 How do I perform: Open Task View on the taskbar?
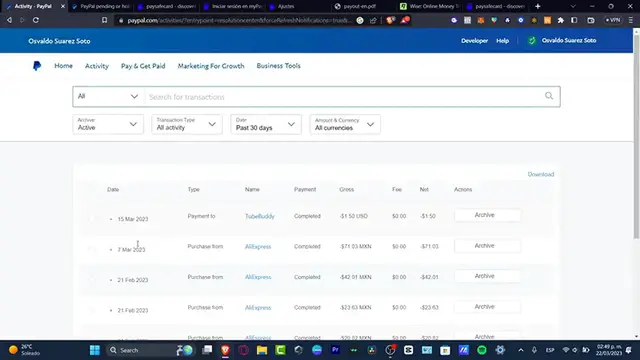tap(207, 350)
